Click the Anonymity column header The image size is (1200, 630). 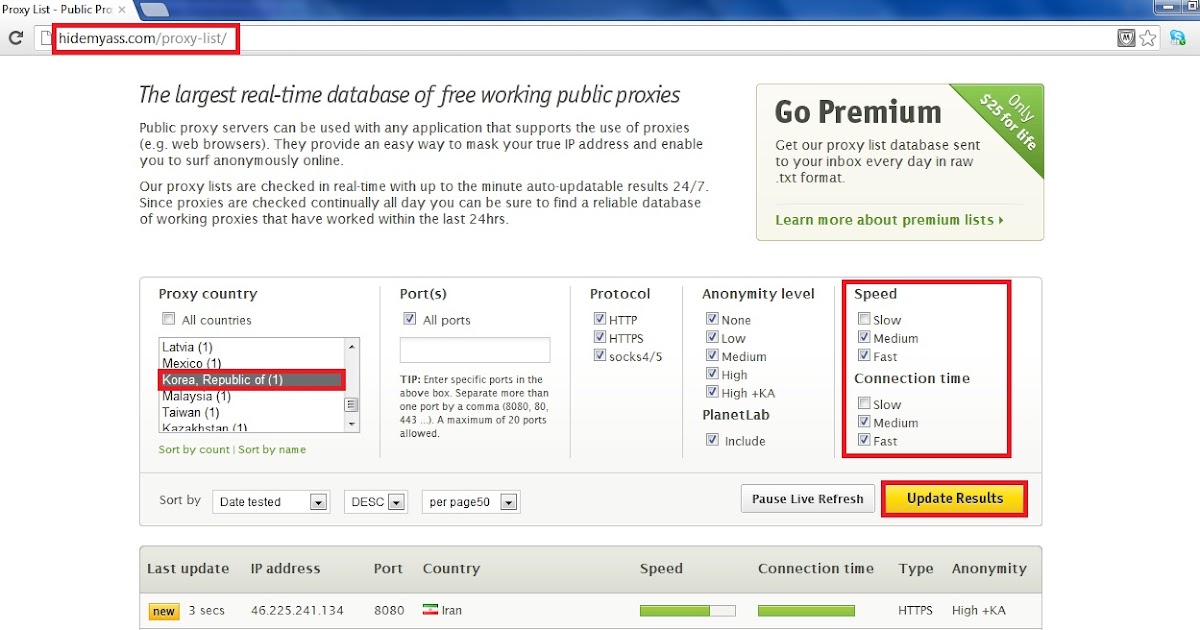(989, 568)
